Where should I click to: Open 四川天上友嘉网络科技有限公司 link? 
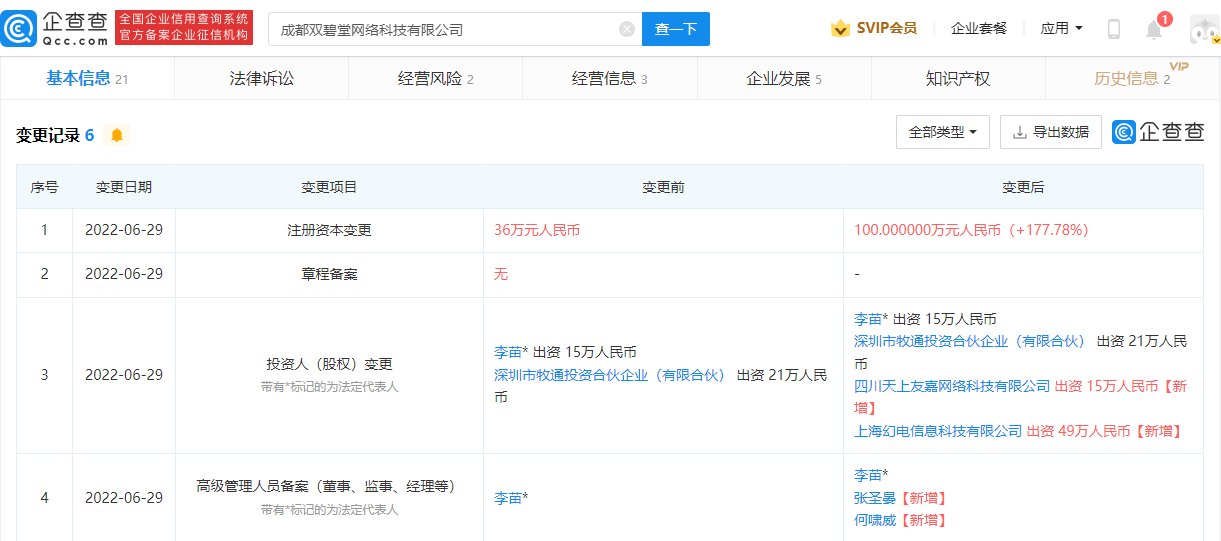coord(952,386)
